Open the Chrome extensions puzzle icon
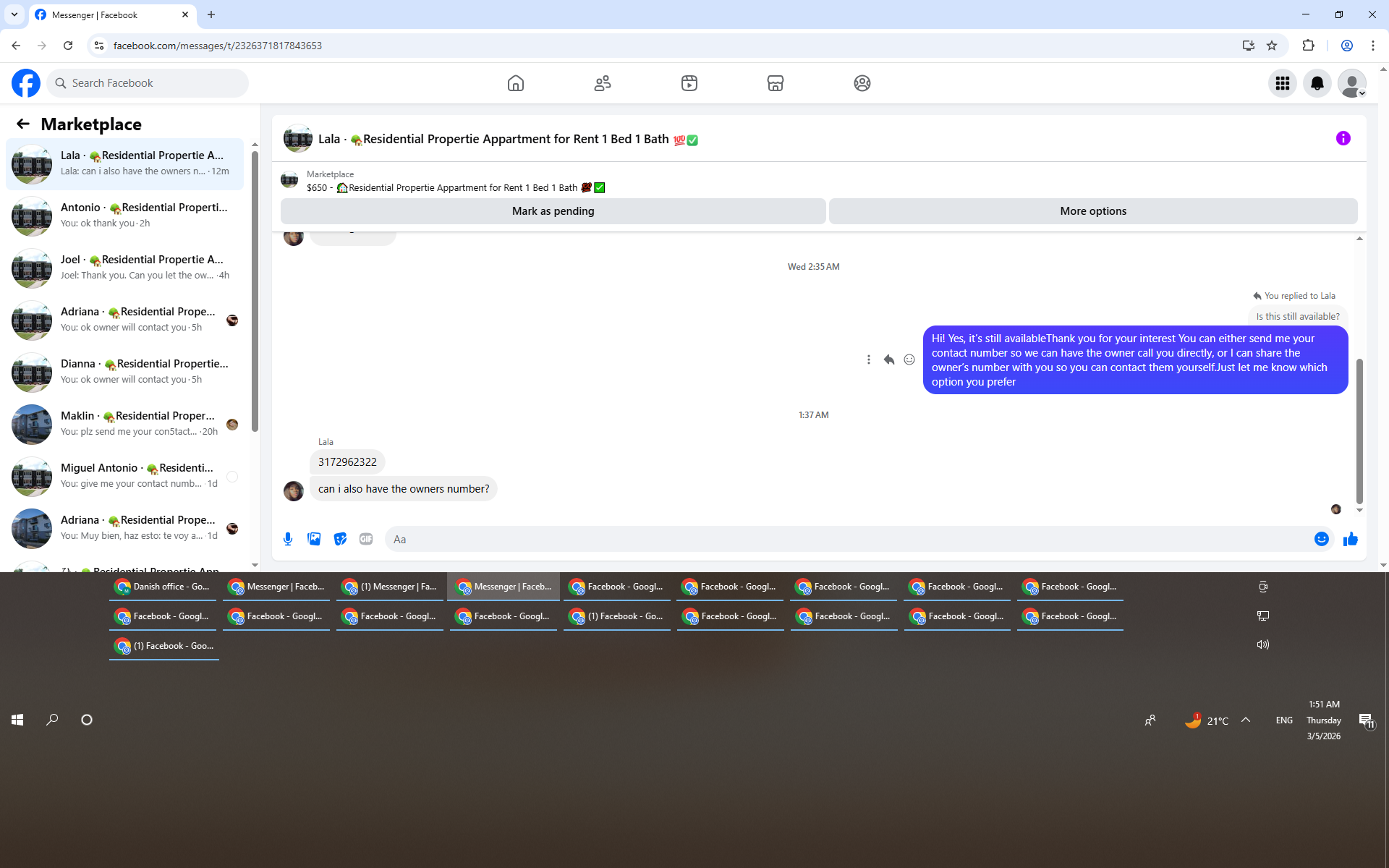1389x868 pixels. (1308, 46)
